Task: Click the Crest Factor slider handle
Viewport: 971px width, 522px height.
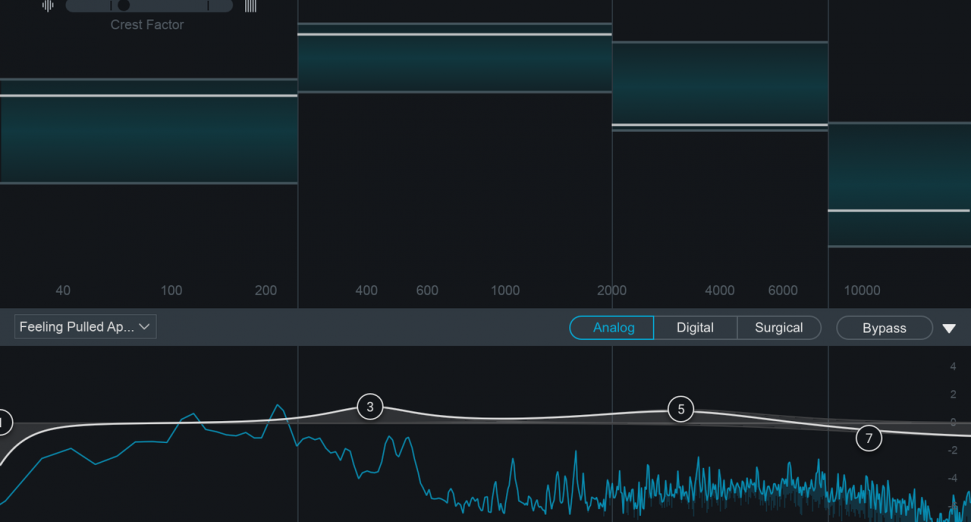Action: point(124,5)
